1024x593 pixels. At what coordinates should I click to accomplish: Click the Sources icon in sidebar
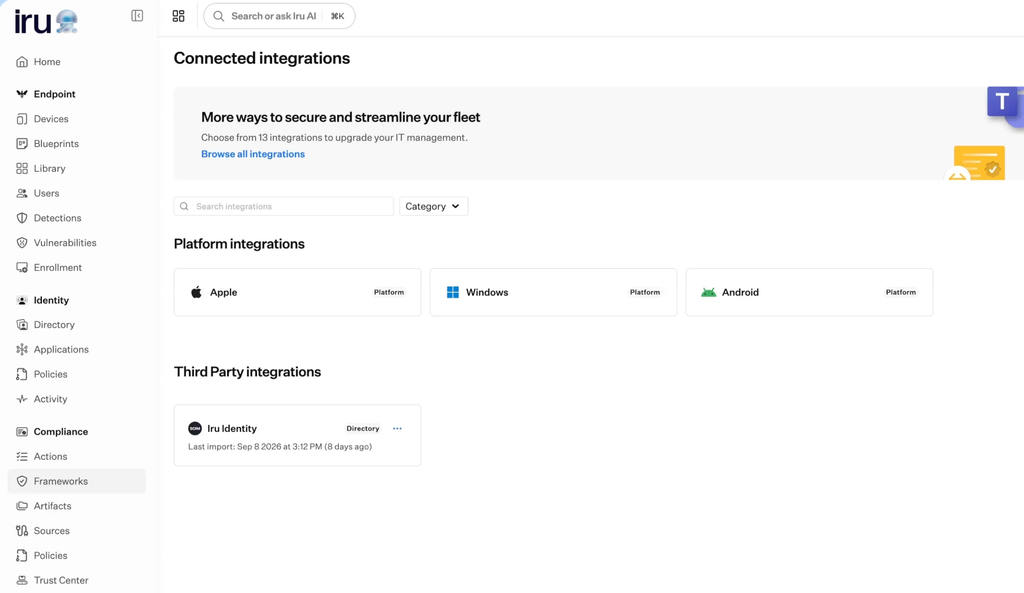click(x=22, y=531)
